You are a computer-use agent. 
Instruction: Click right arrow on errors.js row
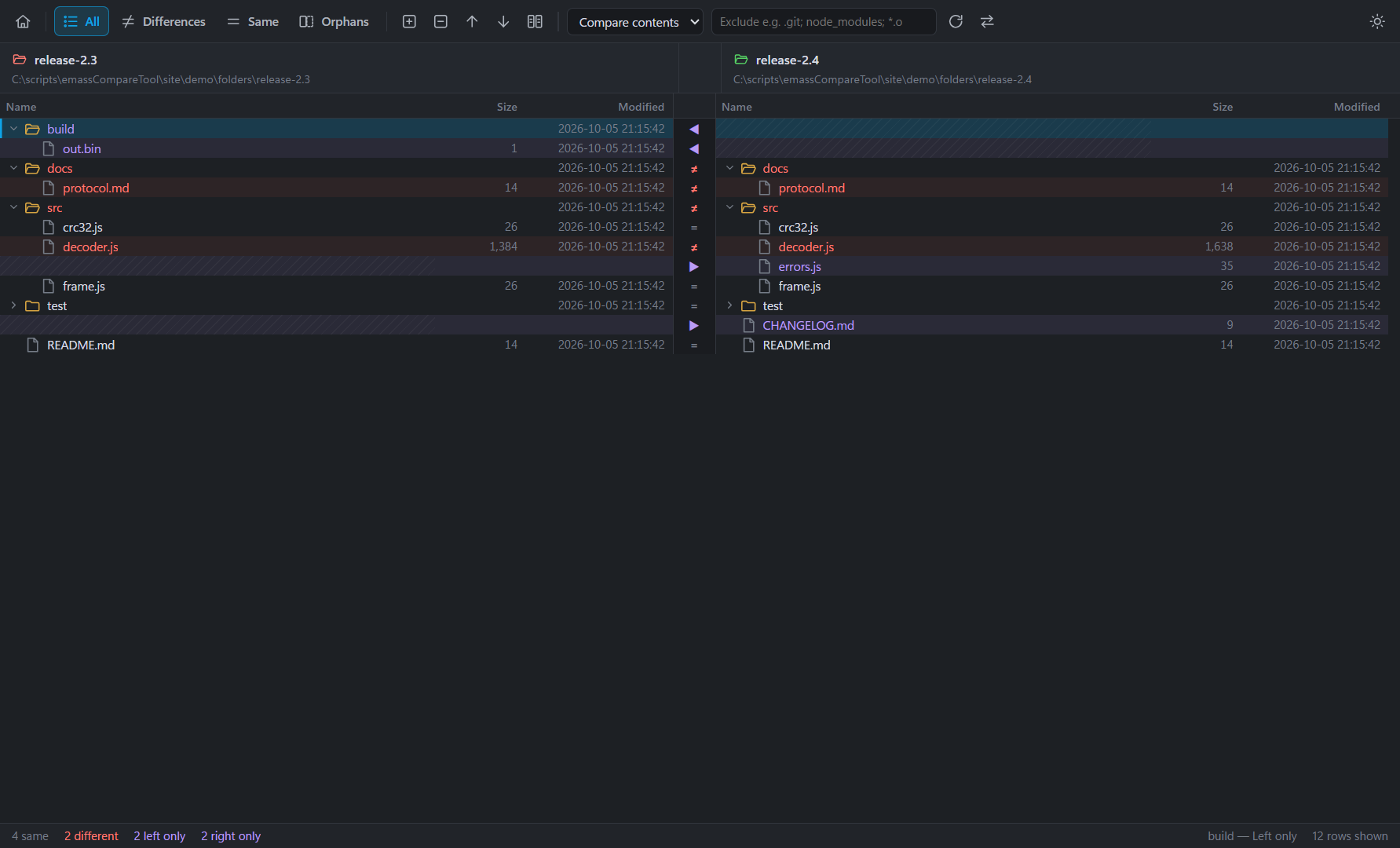pos(694,266)
